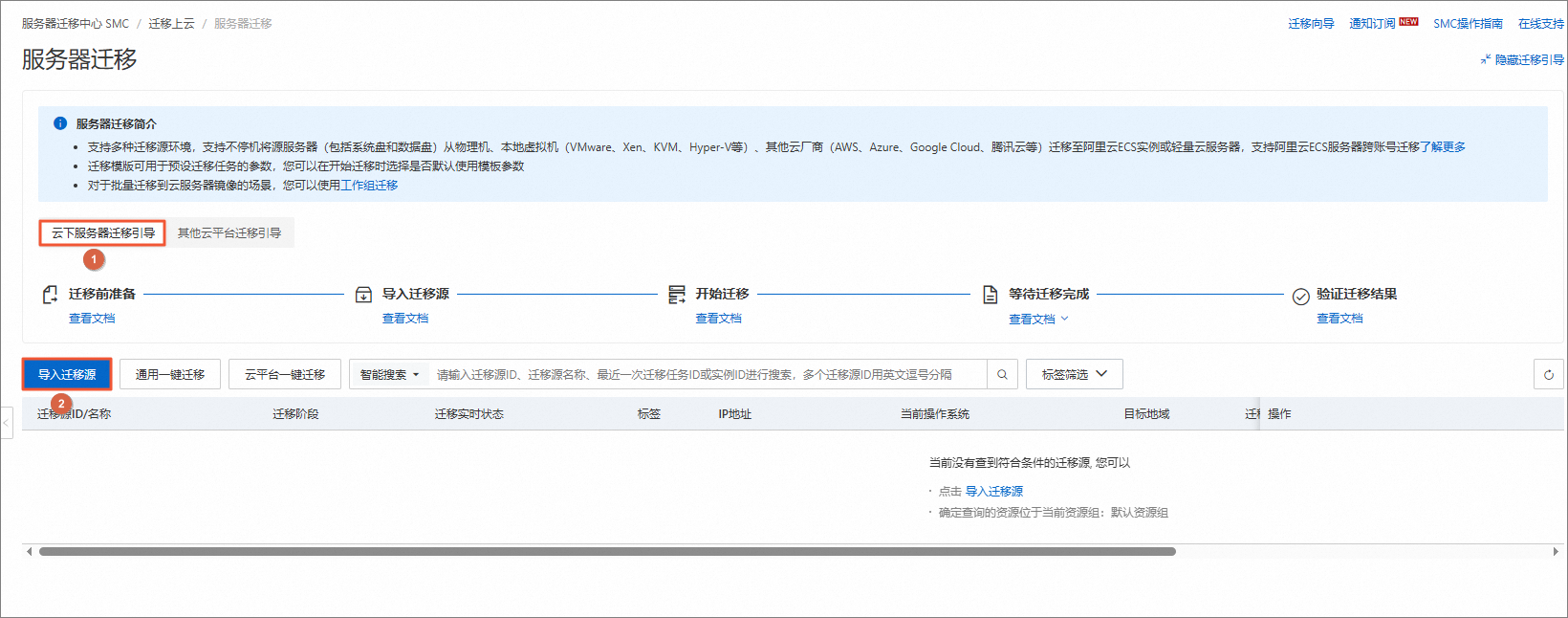The height and width of the screenshot is (618, 1568).
Task: Click the 验证迁移结果 checkmark icon
Action: [1300, 297]
